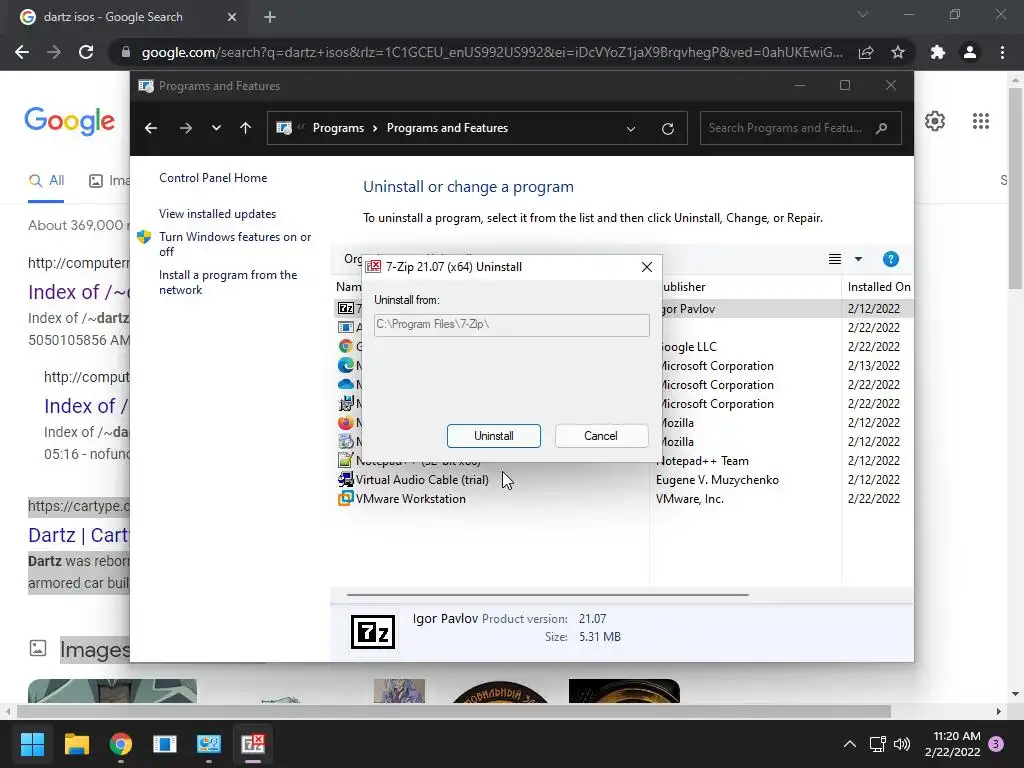Share this page from Chrome address bar
Image resolution: width=1024 pixels, height=768 pixels.
tap(866, 52)
